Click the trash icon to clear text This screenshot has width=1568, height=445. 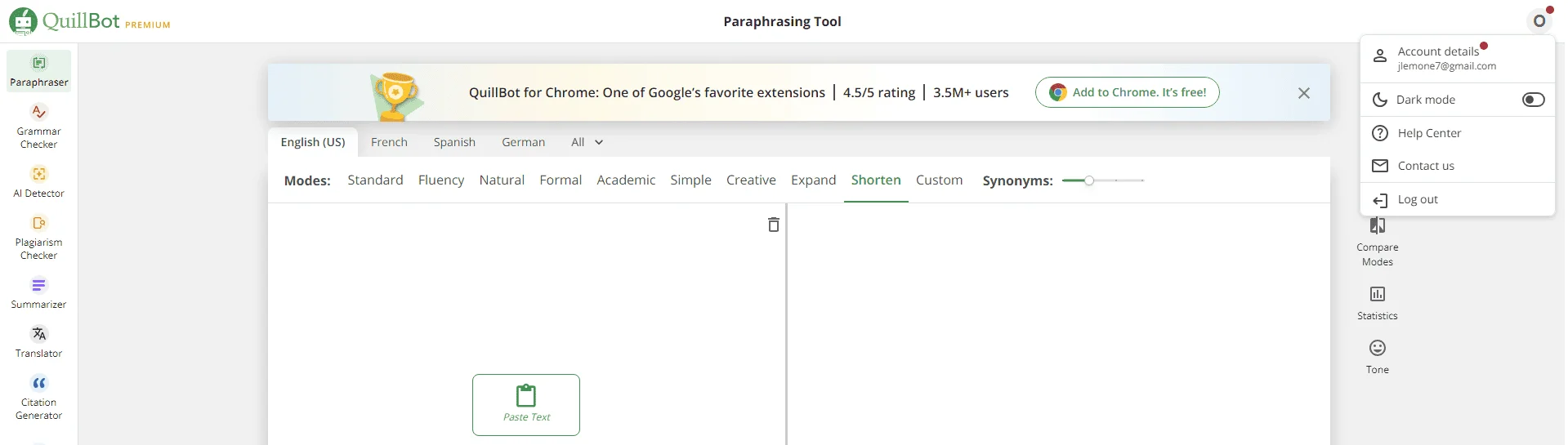773,225
